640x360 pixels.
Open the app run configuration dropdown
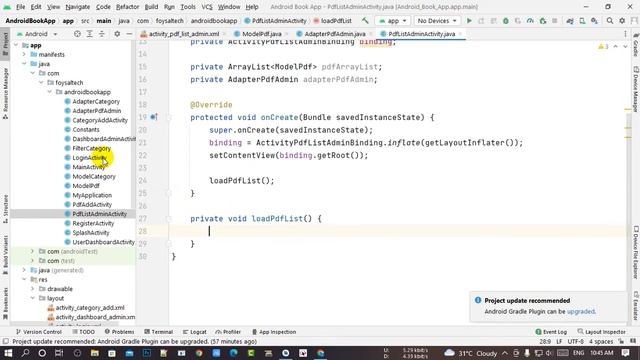(x=393, y=20)
